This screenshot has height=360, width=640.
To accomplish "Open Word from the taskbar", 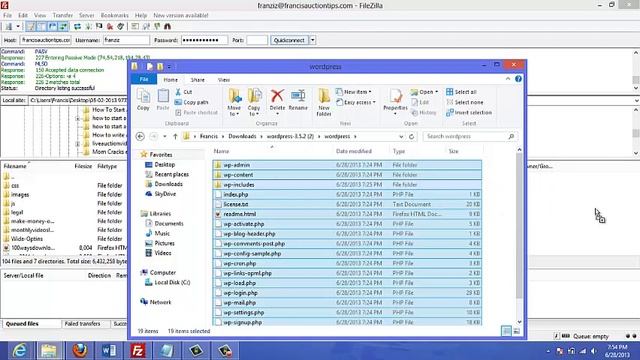I will tap(109, 351).
